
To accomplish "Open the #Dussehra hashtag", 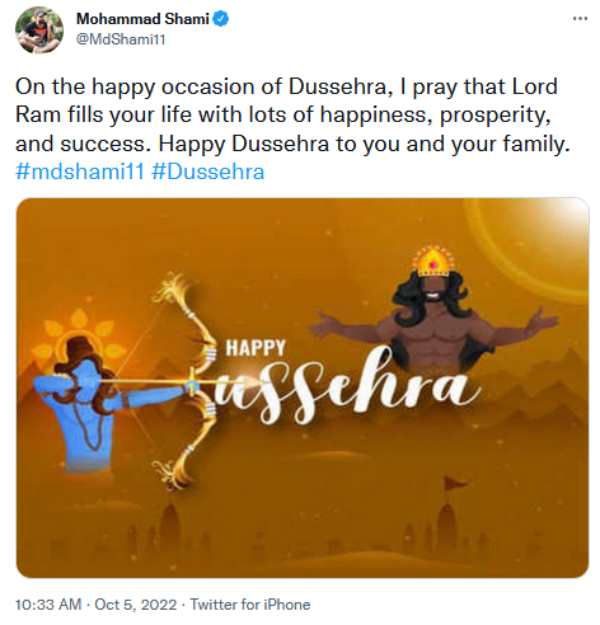I will [208, 172].
